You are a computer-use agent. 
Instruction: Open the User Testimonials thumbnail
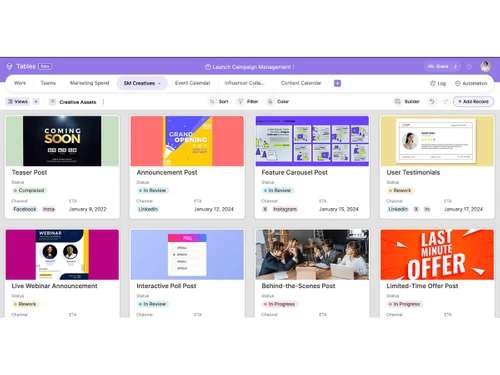click(437, 141)
